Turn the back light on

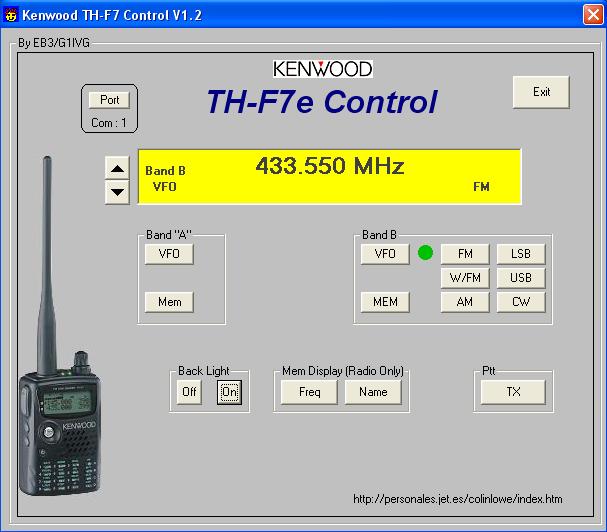tap(229, 392)
